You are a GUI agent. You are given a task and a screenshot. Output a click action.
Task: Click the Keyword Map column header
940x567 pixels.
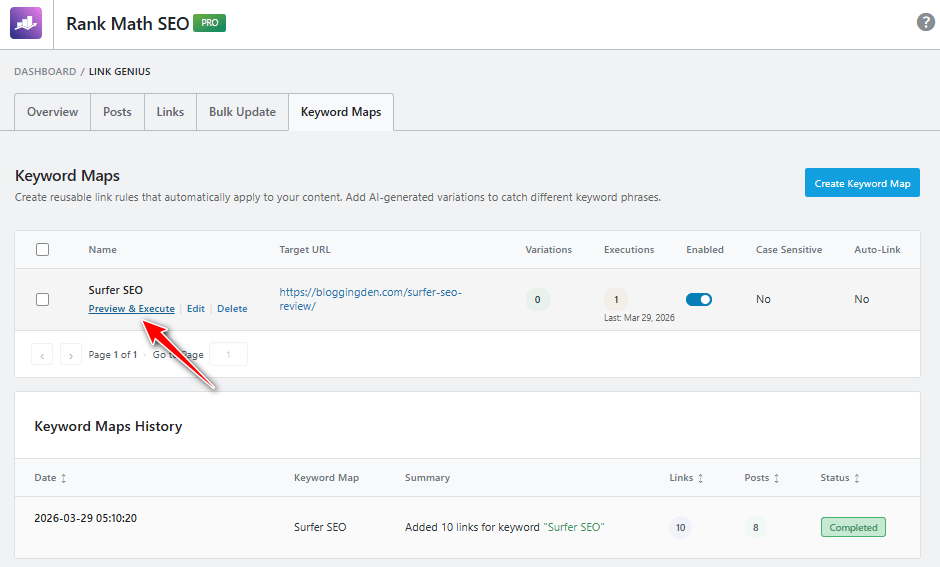coord(326,478)
